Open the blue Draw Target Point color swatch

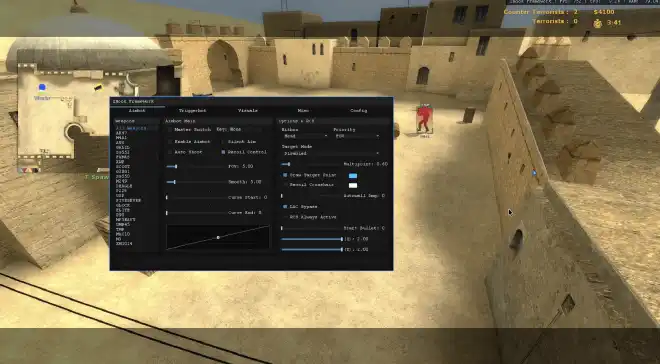353,175
